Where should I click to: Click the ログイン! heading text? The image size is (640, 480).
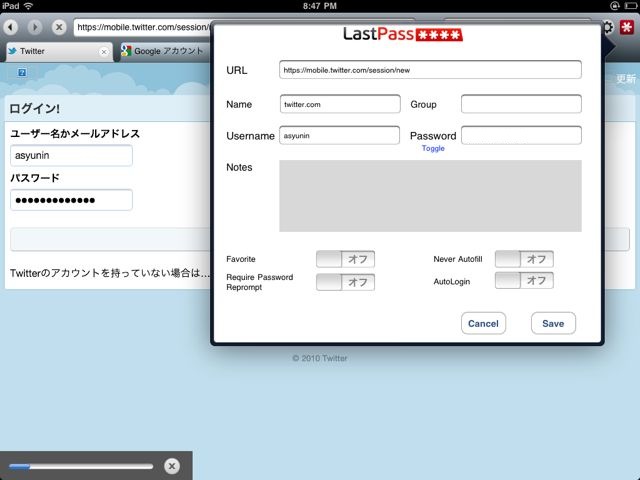click(x=35, y=109)
